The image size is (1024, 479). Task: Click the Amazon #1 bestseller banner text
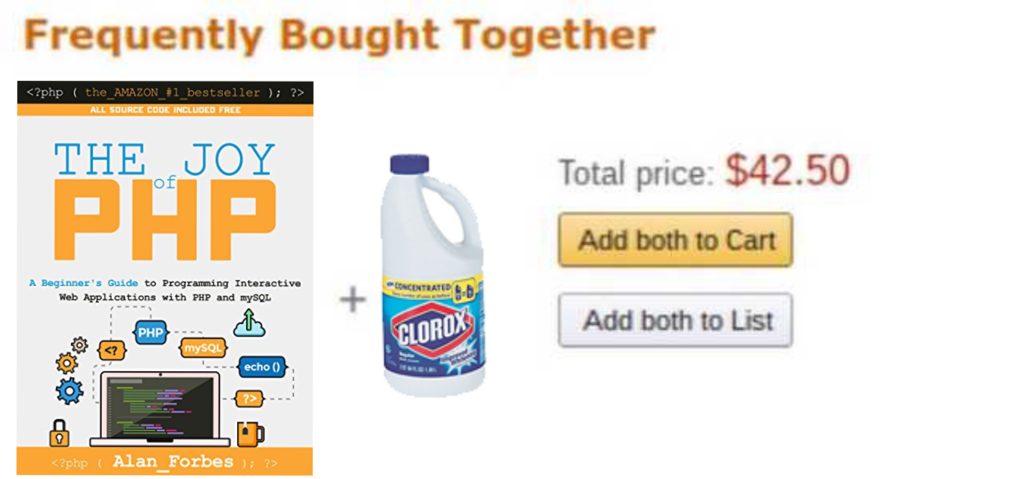[165, 92]
